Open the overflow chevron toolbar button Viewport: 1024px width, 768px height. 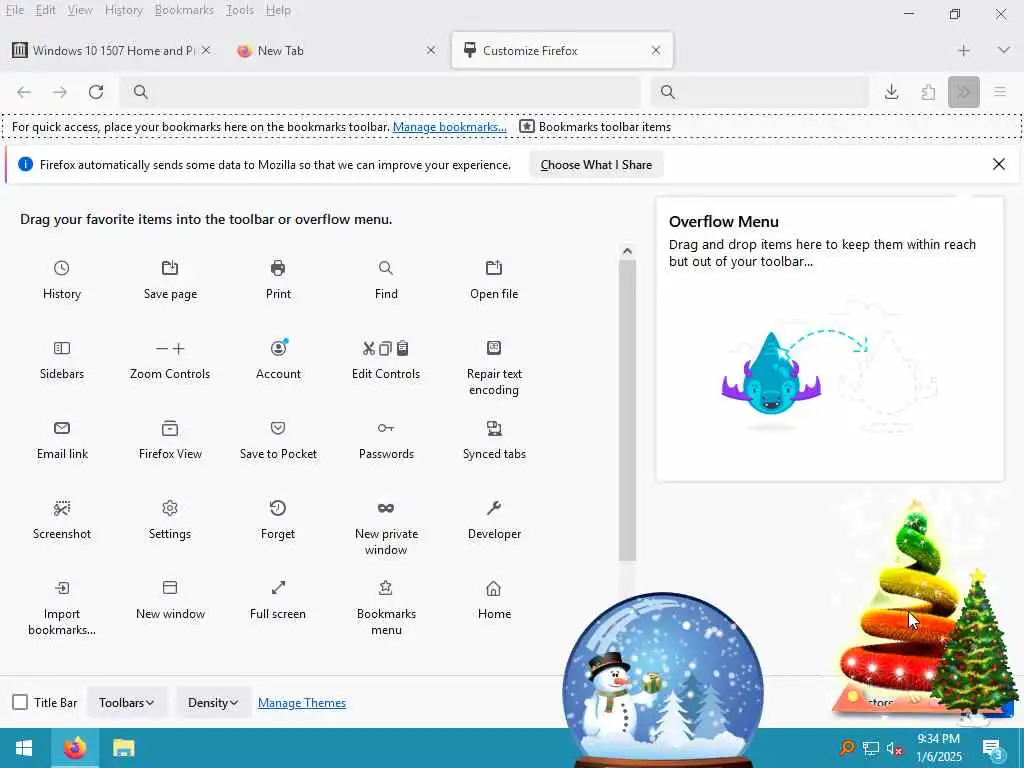(x=964, y=92)
